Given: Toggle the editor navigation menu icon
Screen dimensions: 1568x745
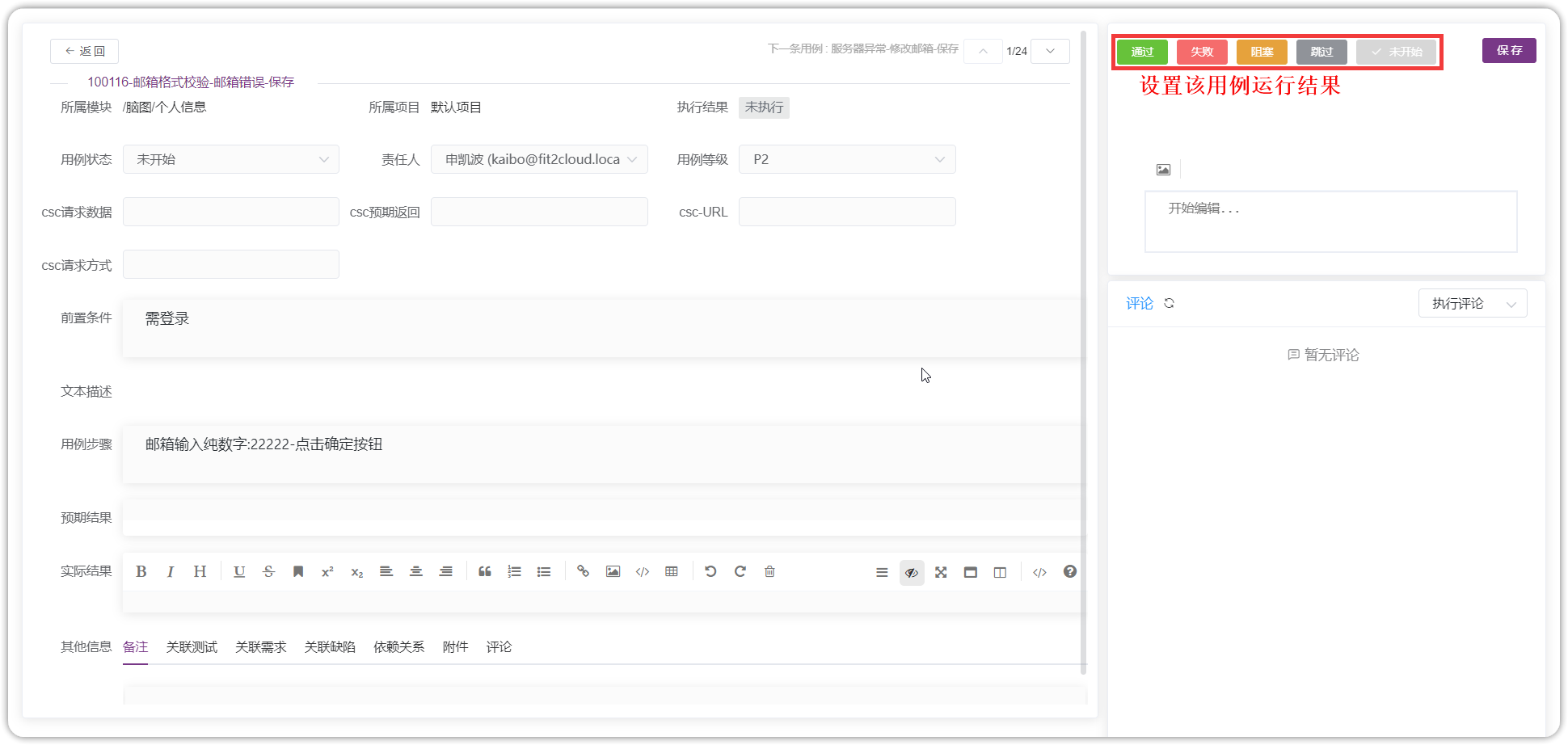Looking at the screenshot, I should click(882, 573).
